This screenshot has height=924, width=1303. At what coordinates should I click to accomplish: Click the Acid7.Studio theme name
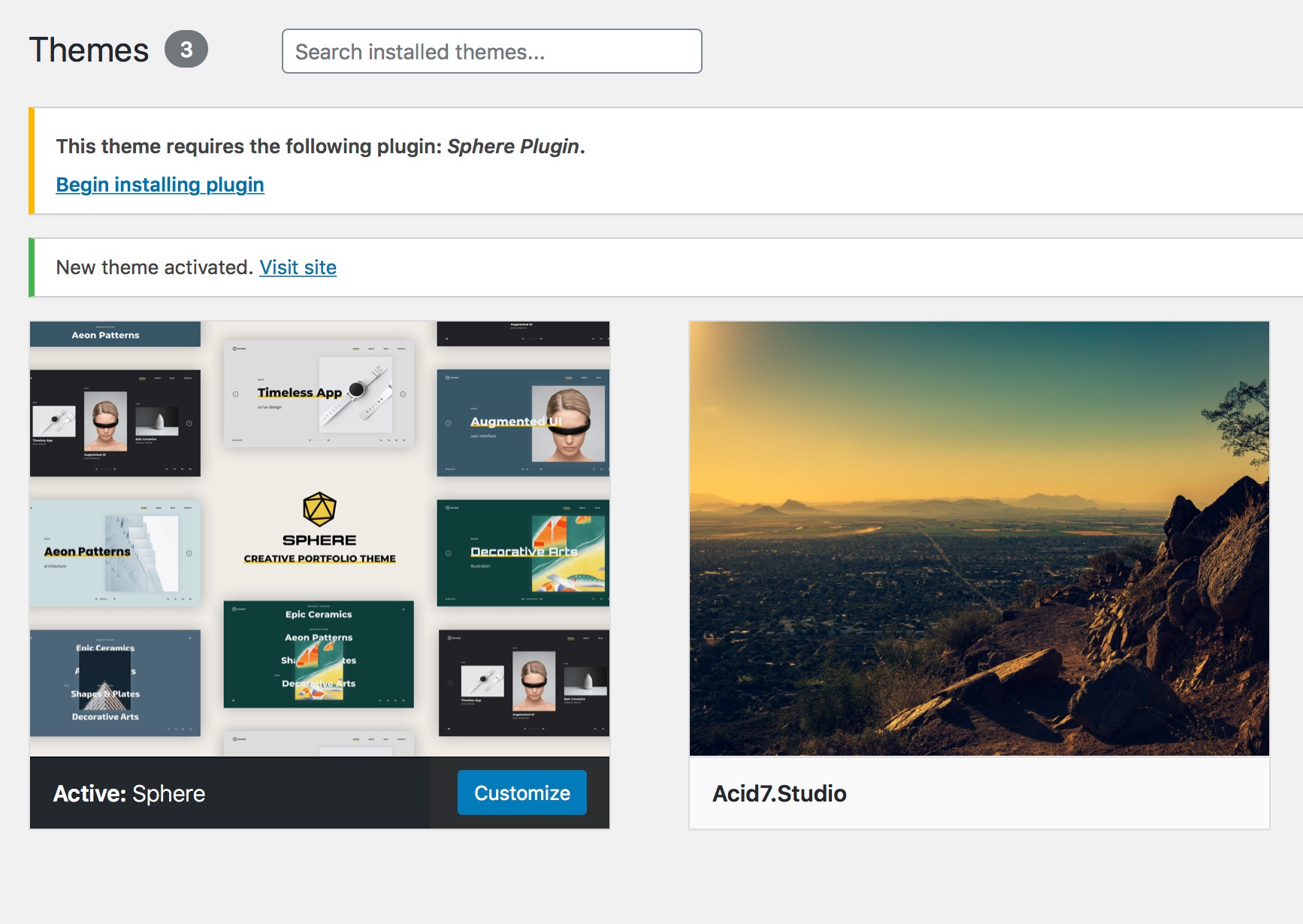[779, 793]
